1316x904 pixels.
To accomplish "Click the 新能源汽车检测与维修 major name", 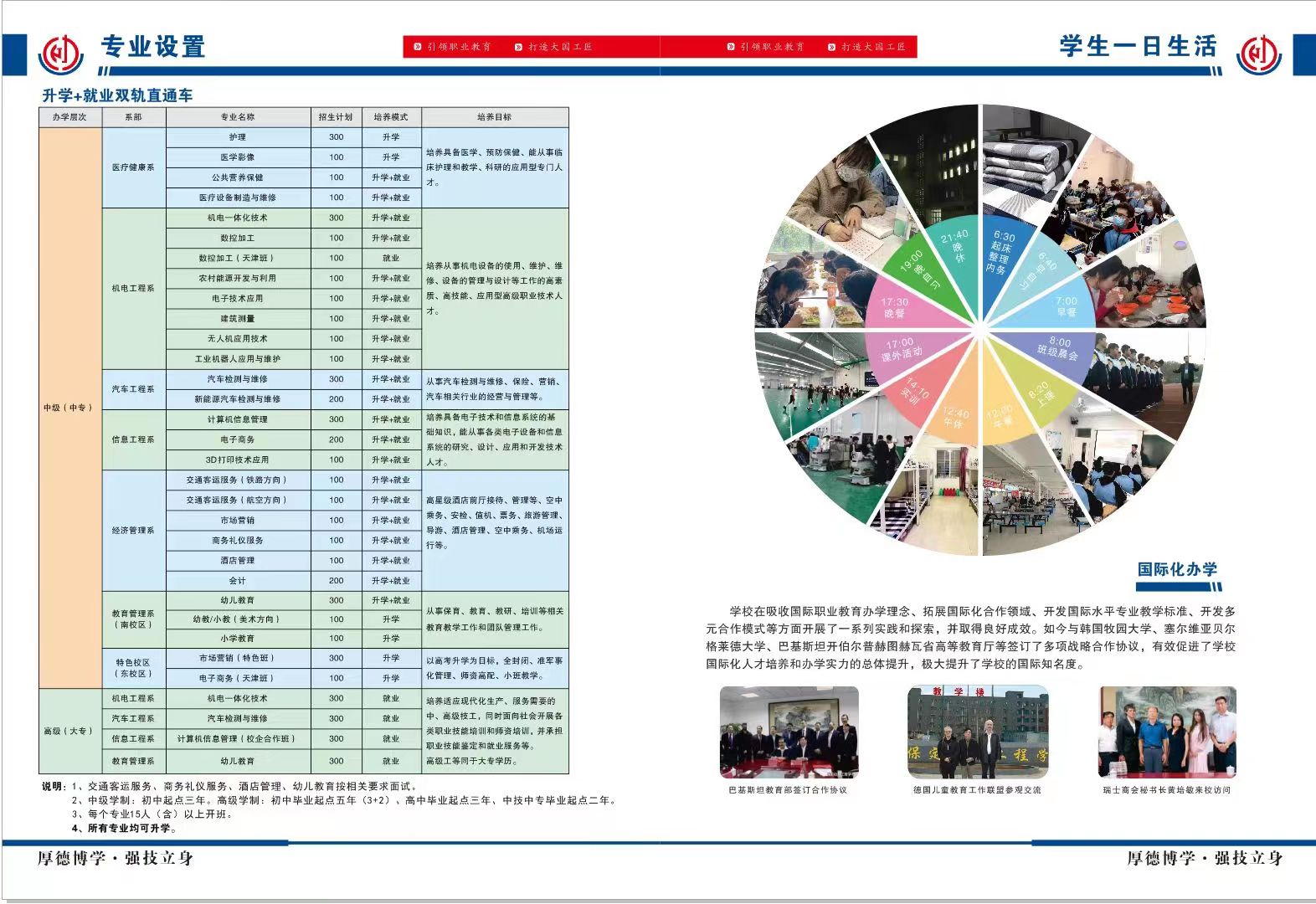I will [238, 399].
